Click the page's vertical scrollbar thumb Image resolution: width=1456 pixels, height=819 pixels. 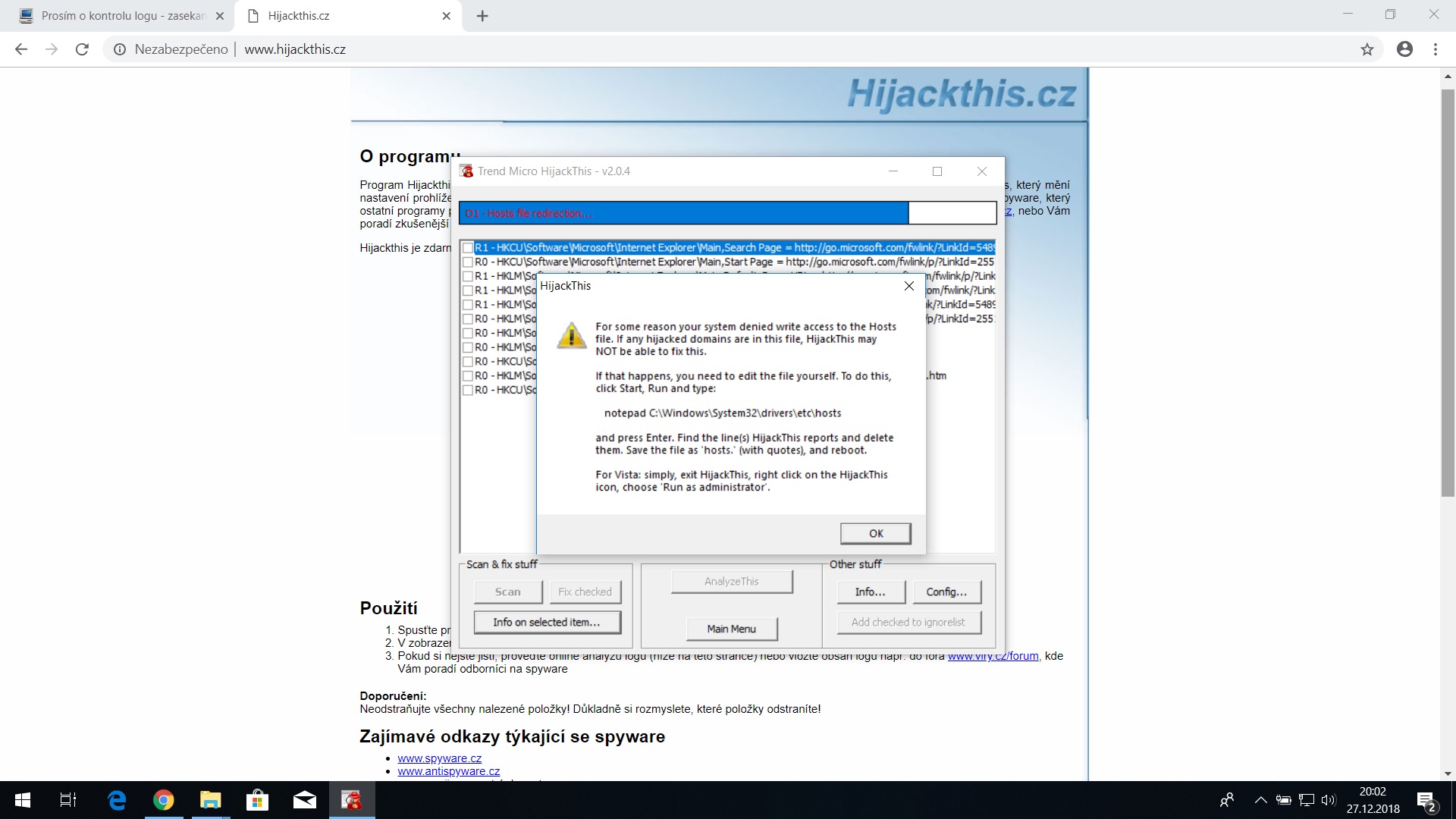(x=1448, y=292)
